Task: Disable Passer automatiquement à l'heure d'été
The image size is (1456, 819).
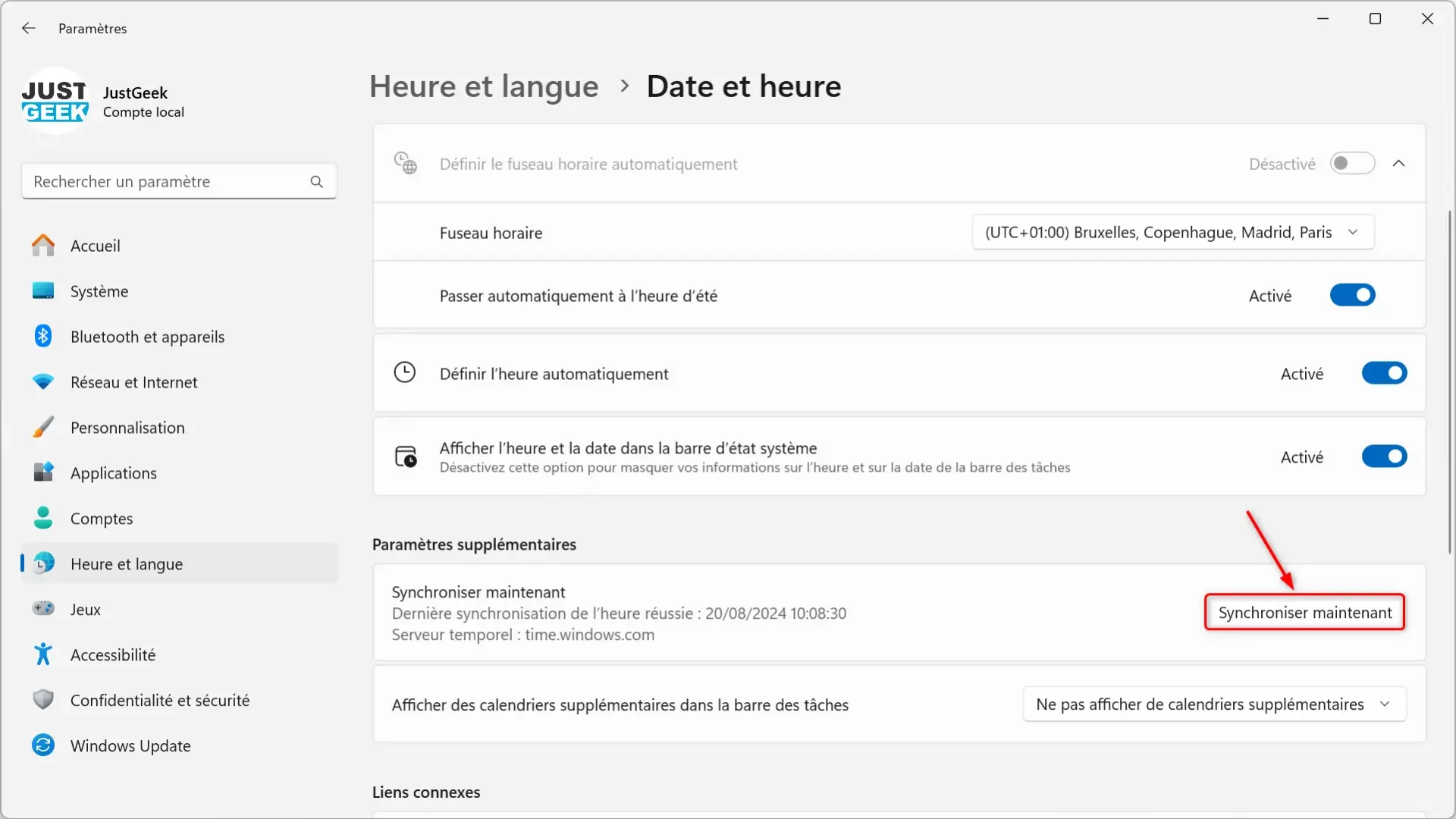Action: (x=1353, y=295)
